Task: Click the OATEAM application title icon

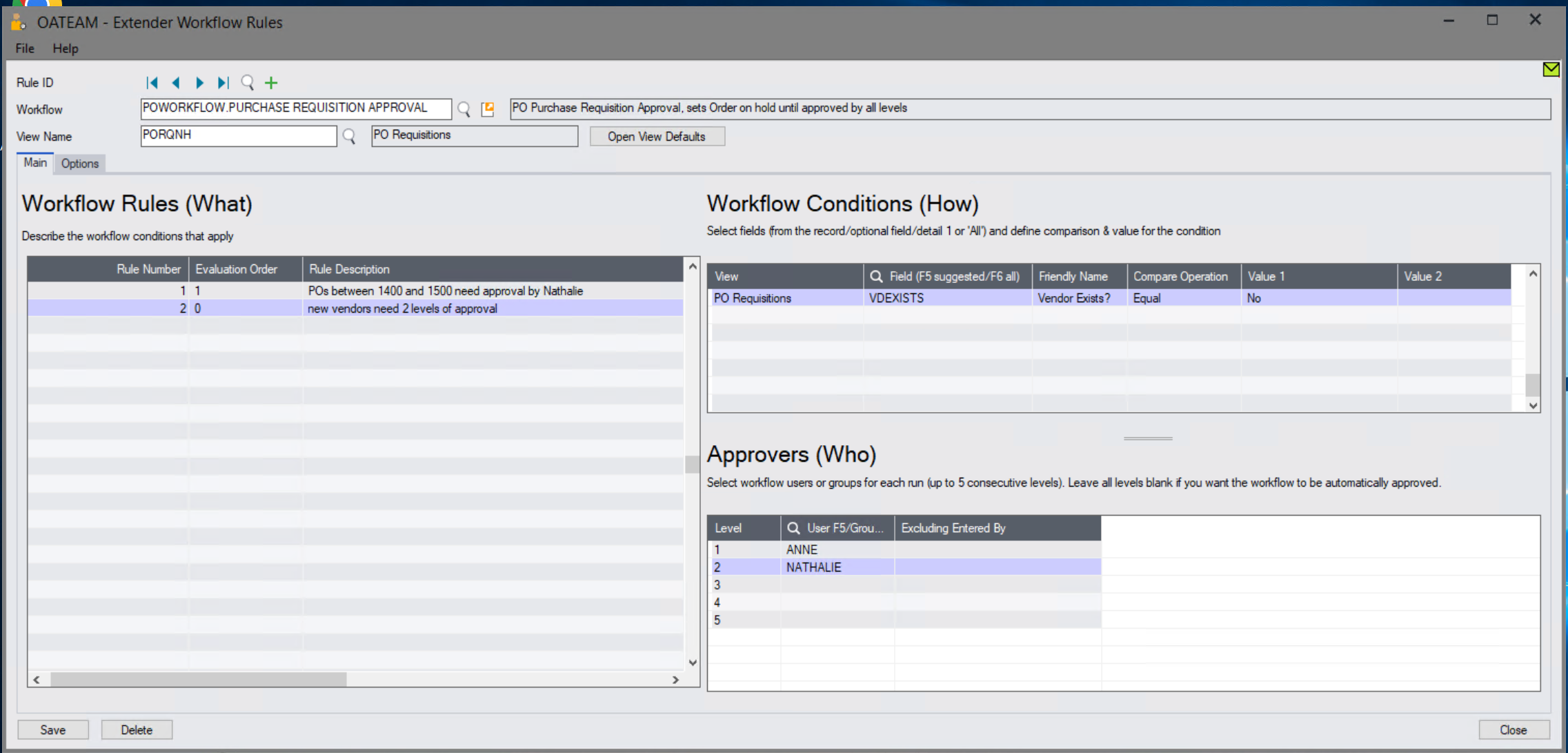Action: (x=19, y=22)
